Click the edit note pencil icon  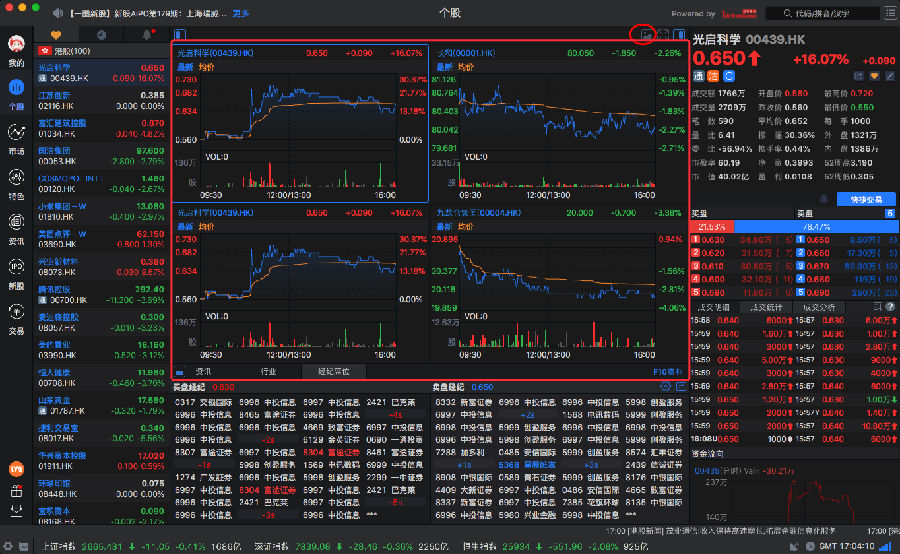(890, 76)
